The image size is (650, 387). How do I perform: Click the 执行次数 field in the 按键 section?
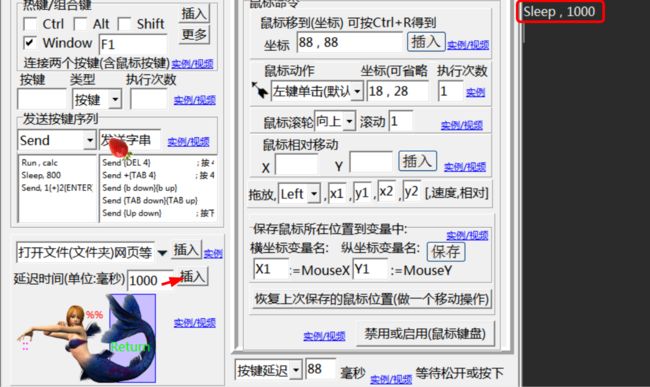tap(148, 99)
